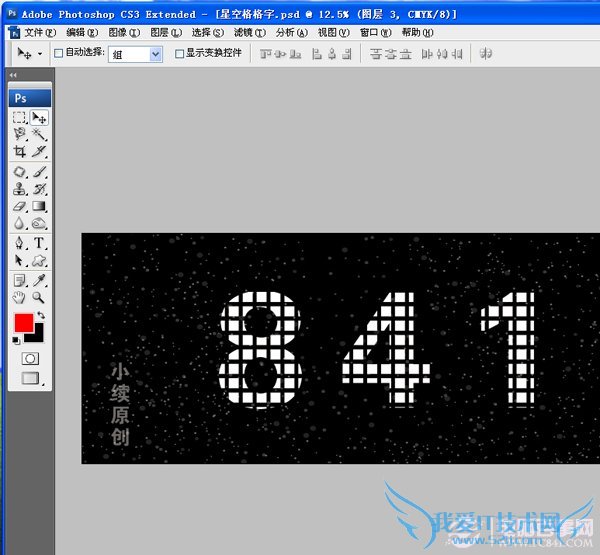The height and width of the screenshot is (555, 600).
Task: Open the 窗口(W) menu
Action: coord(375,33)
